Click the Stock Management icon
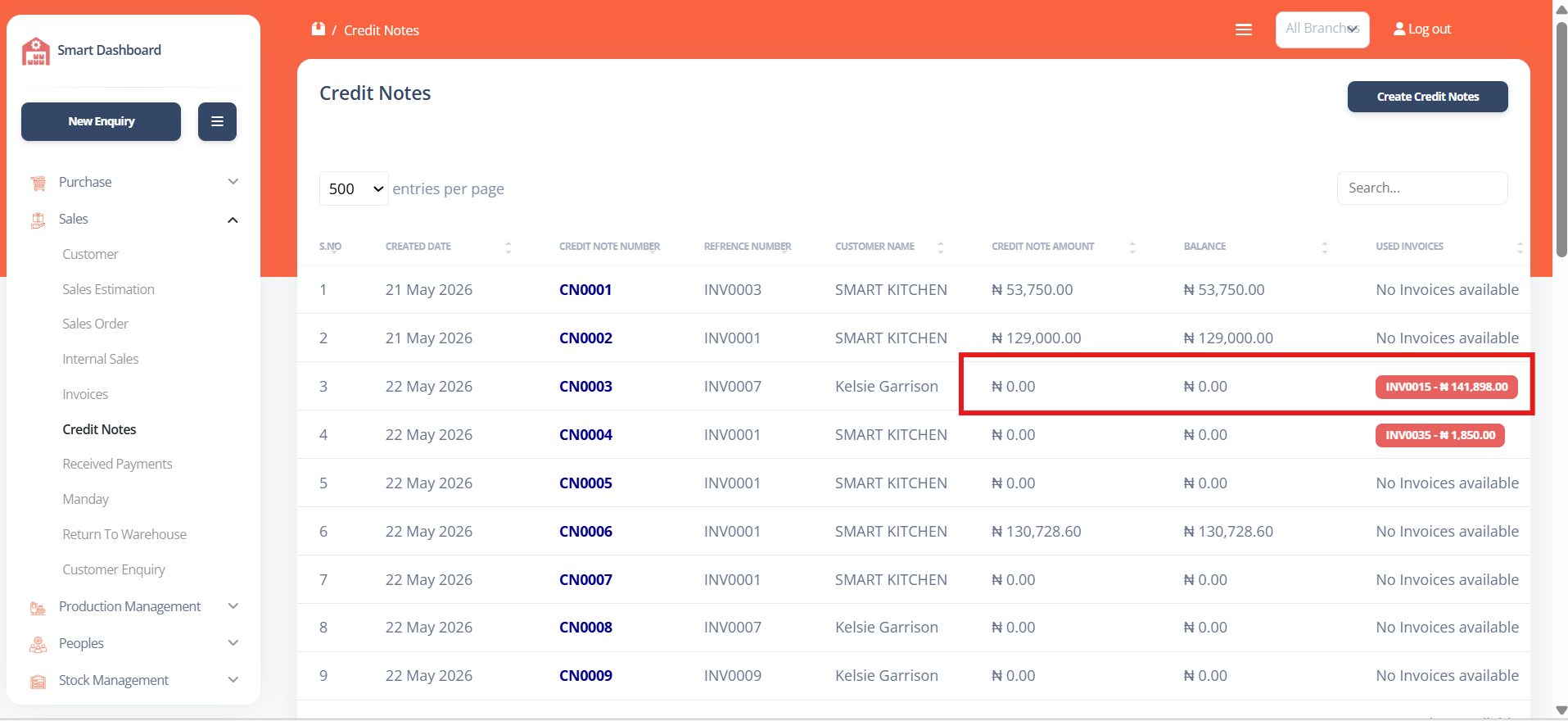 click(x=38, y=681)
